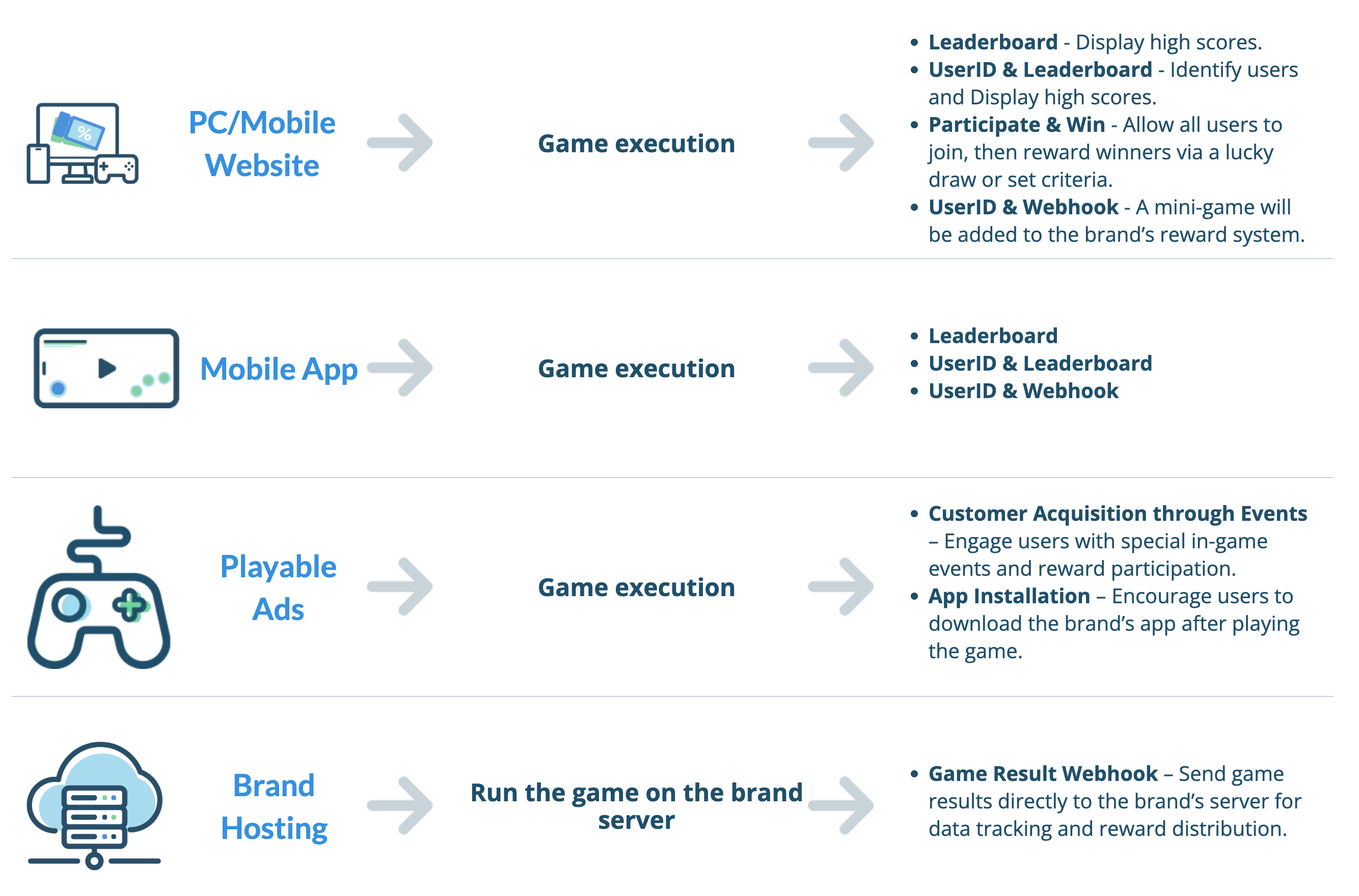1359x896 pixels.
Task: Click the arrow right of Brand Hosting
Action: (x=400, y=806)
